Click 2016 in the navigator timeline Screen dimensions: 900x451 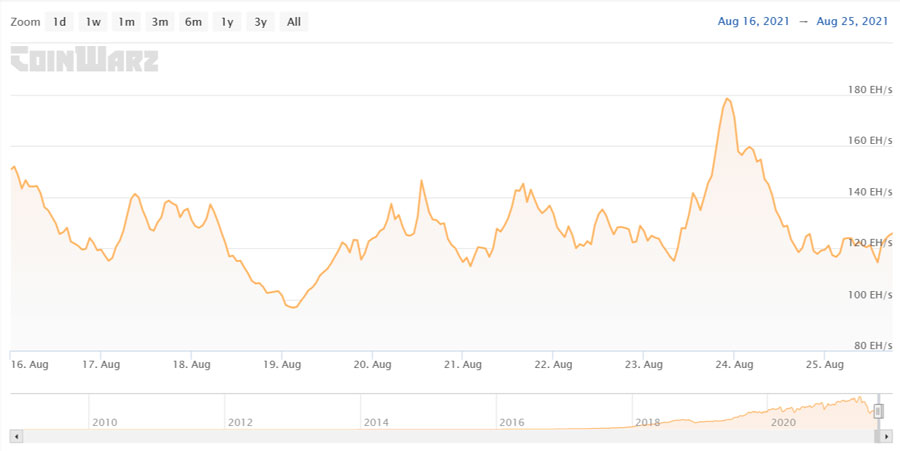click(x=511, y=422)
